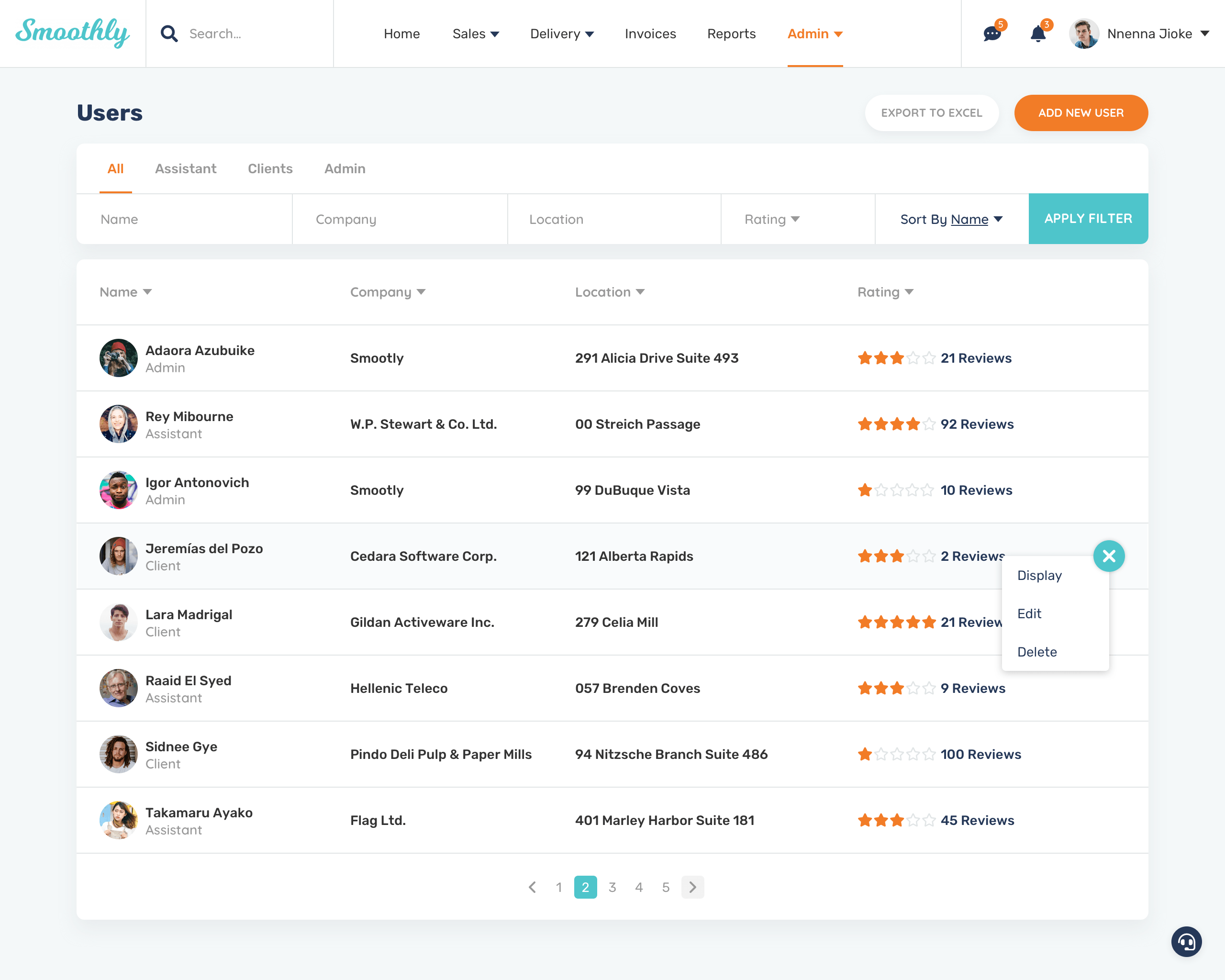Open the Rating filter dropdown
Viewport: 1225px width, 980px height.
(772, 219)
